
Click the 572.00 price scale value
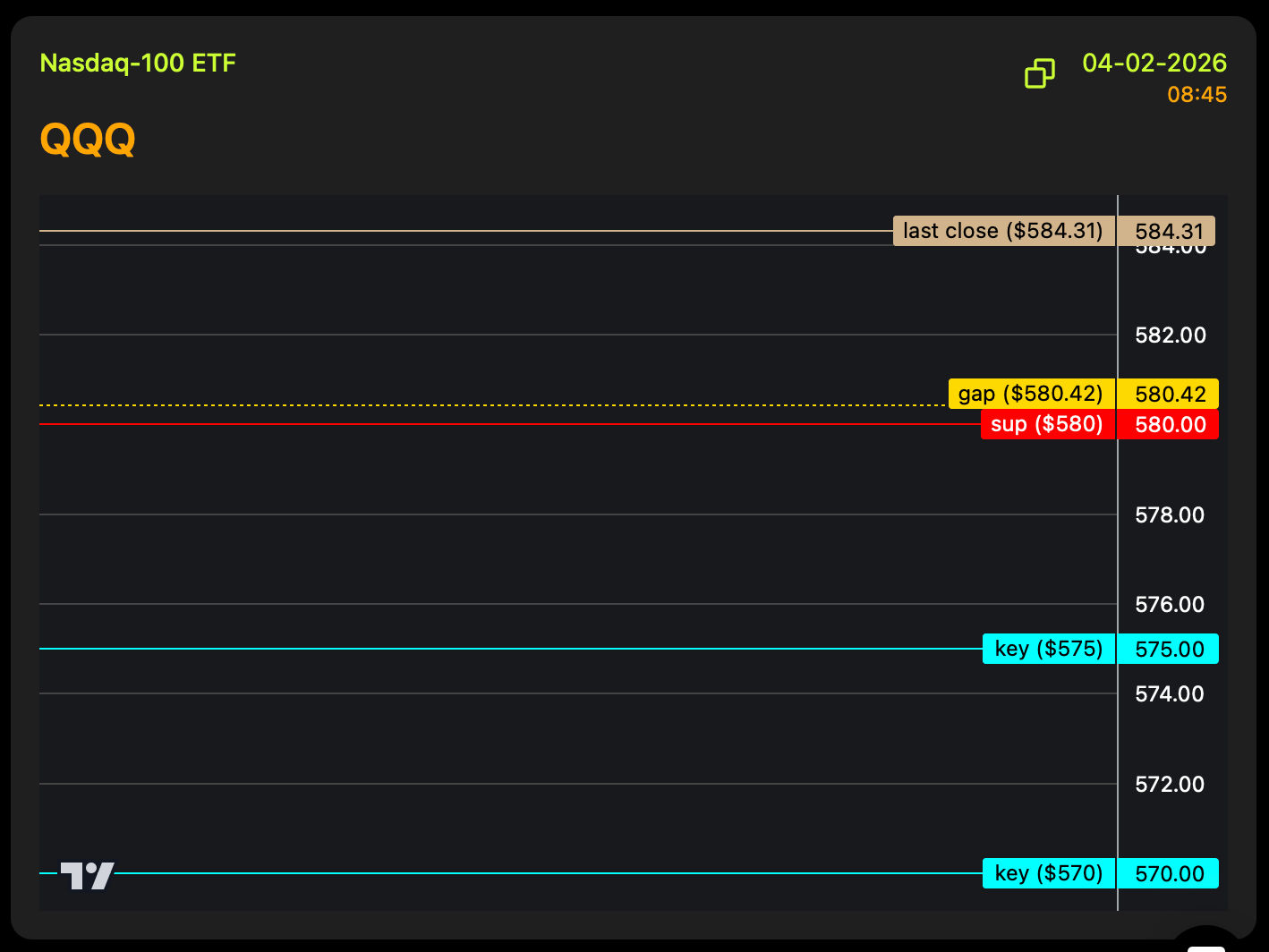(1169, 784)
